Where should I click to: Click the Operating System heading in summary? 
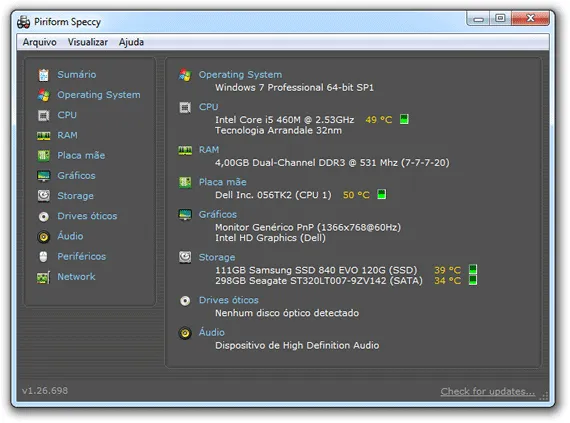[240, 74]
